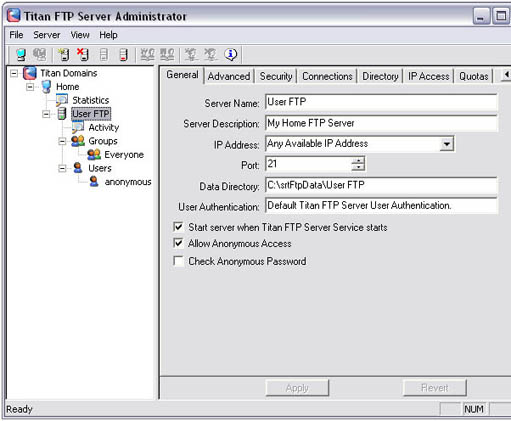511x421 pixels.
Task: Select the Statistics node in the tree
Action: click(91, 100)
